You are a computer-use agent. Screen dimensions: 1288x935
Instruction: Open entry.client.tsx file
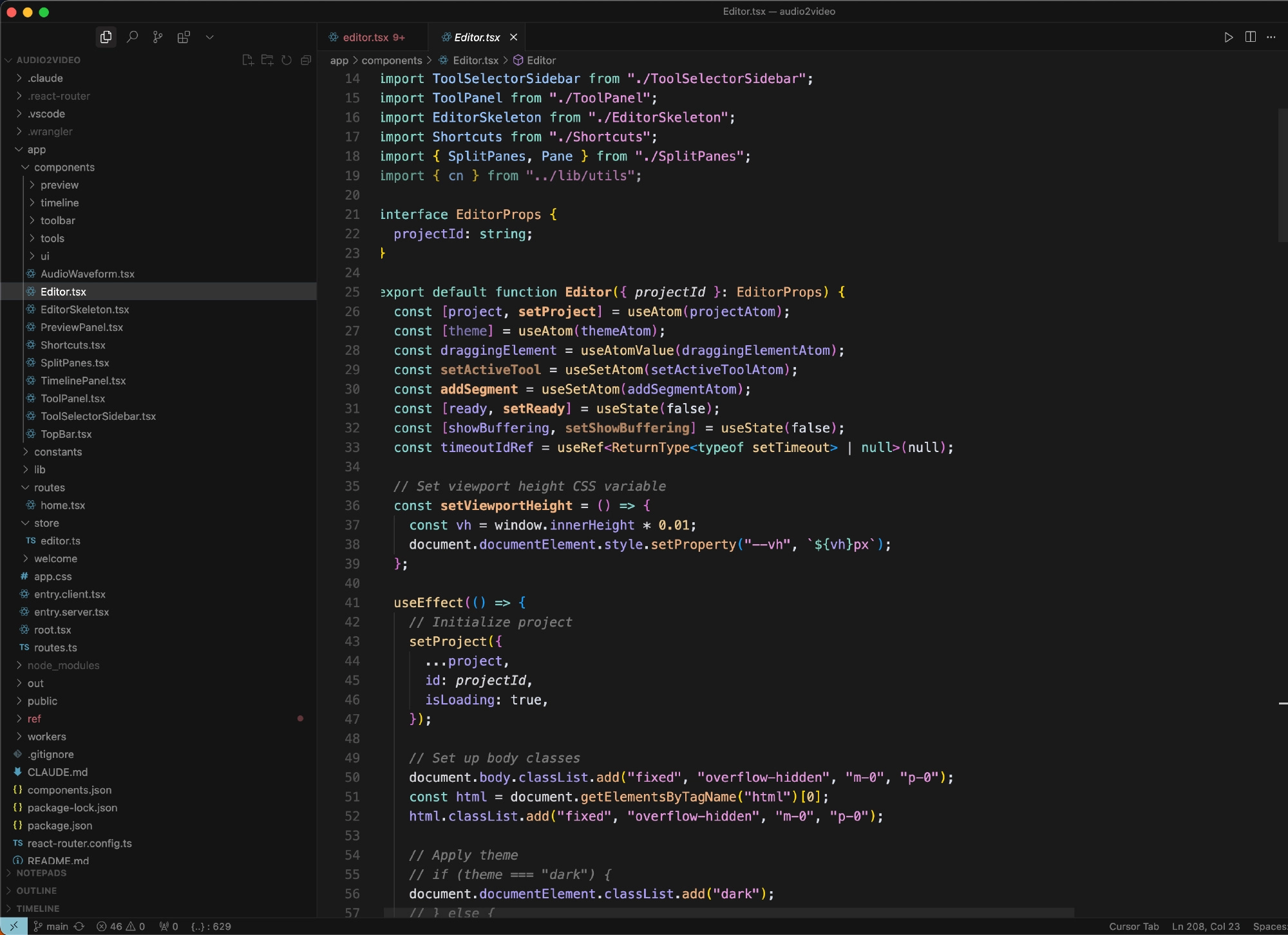click(x=70, y=594)
